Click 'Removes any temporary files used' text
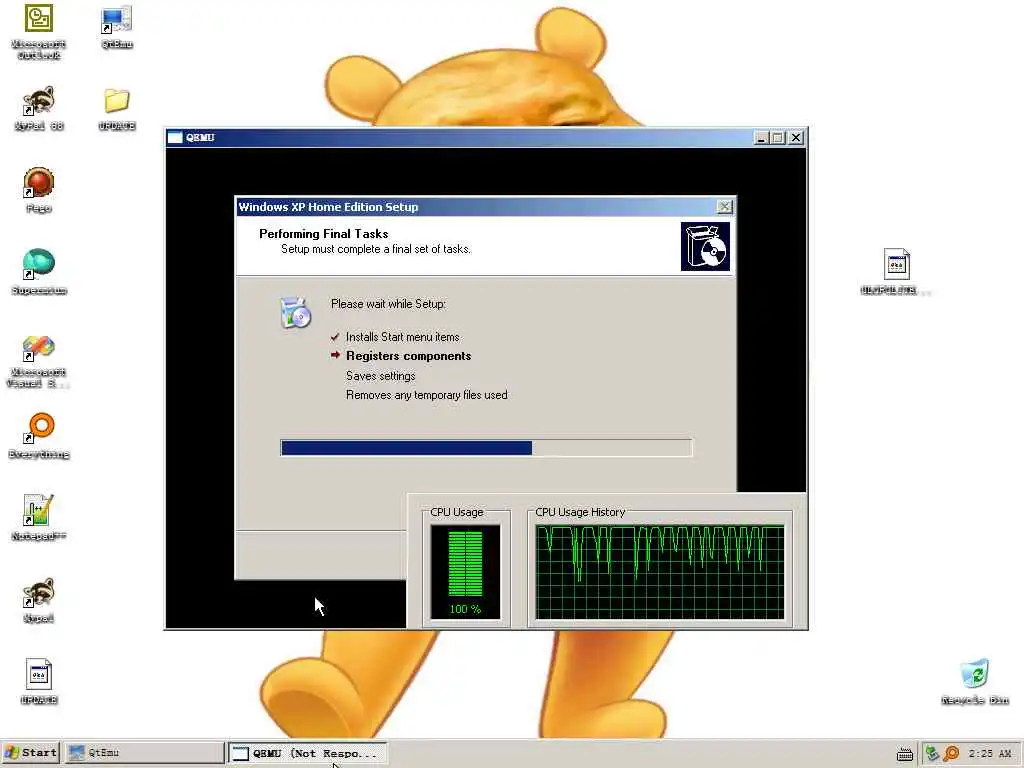The height and width of the screenshot is (768, 1024). pos(426,394)
